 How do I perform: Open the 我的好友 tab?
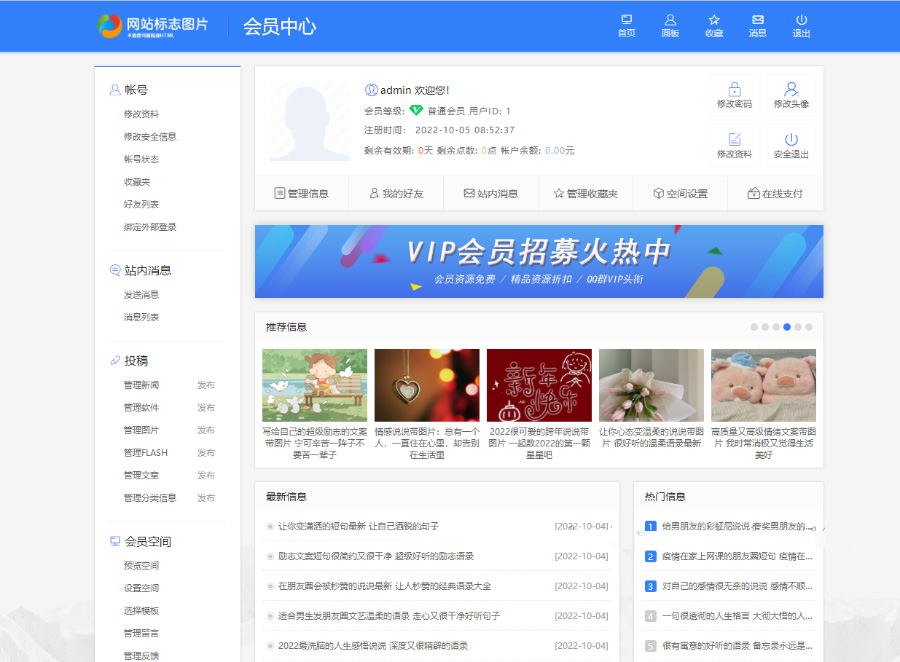click(395, 194)
